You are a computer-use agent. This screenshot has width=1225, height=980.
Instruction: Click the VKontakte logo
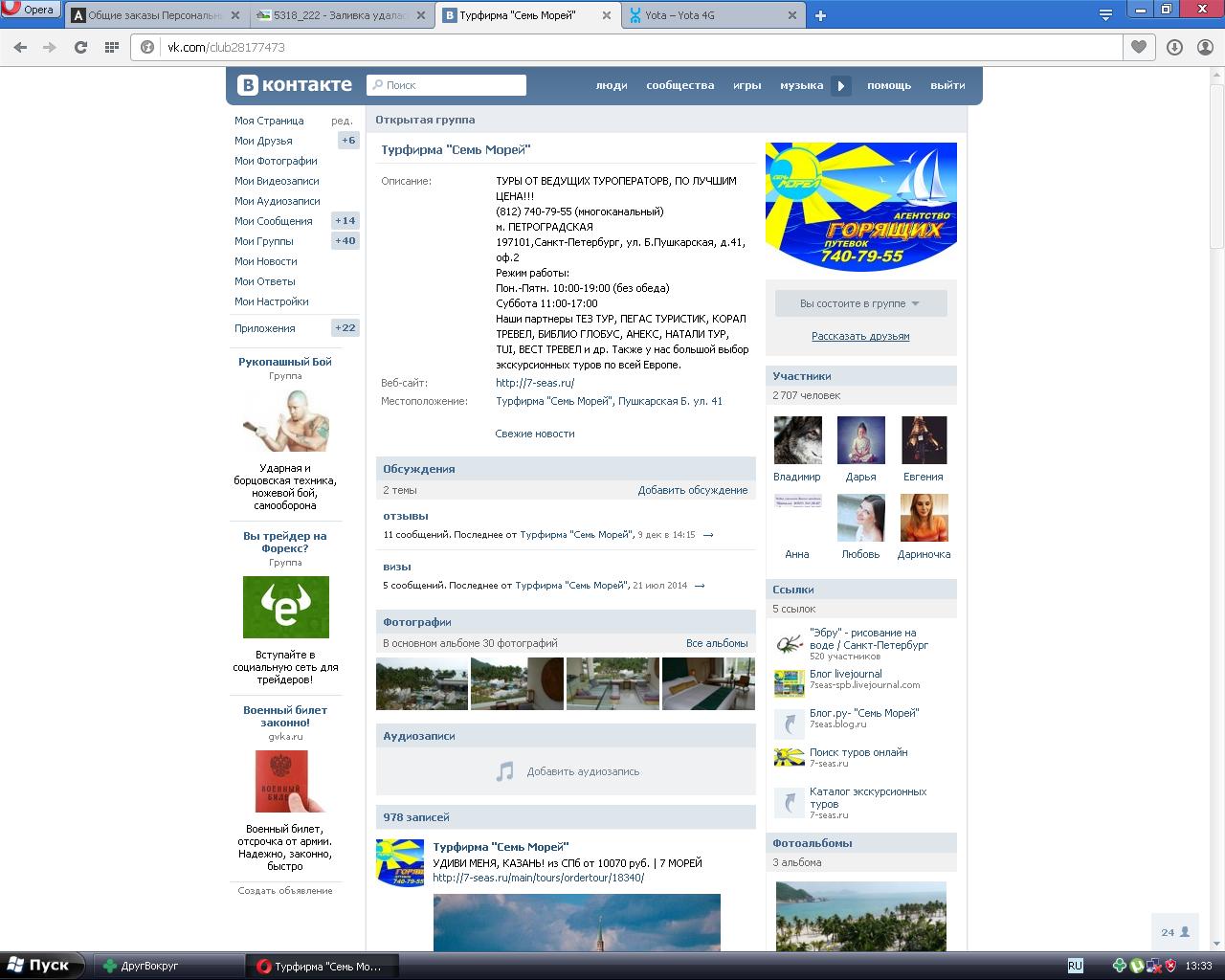pos(295,85)
